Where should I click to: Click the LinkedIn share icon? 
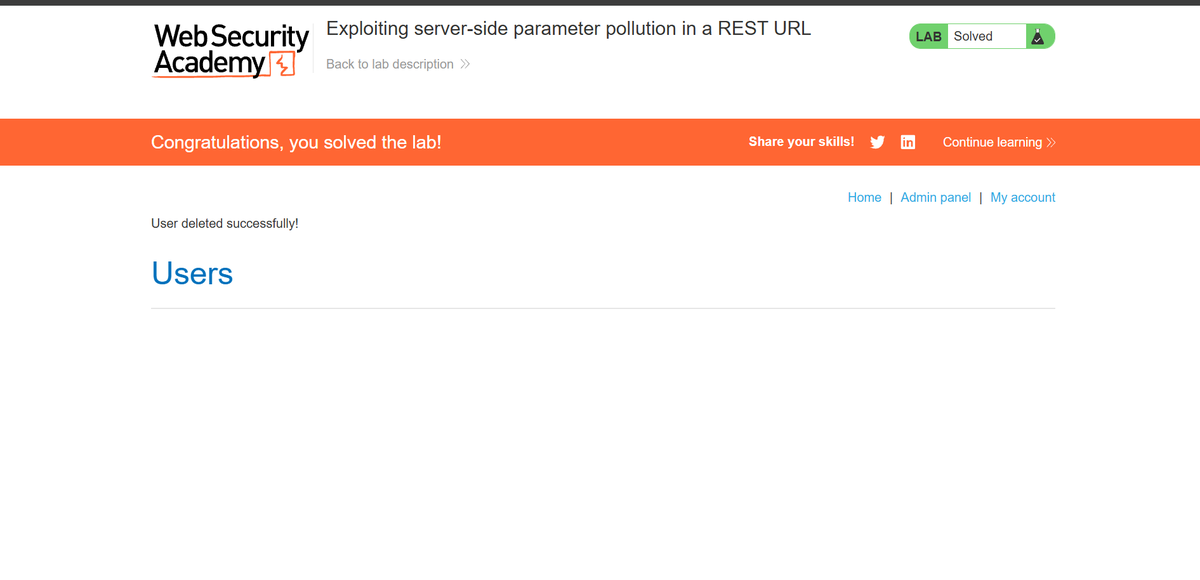pyautogui.click(x=908, y=142)
